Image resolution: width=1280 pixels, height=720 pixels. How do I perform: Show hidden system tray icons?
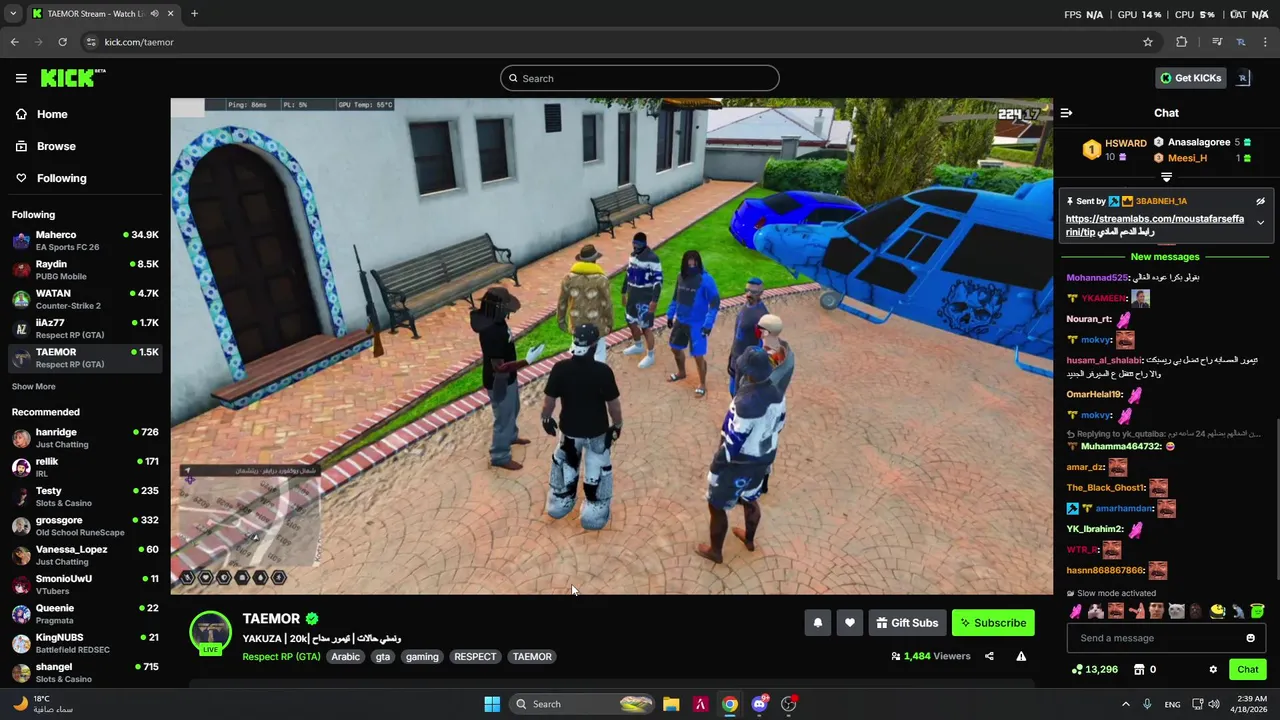coord(1125,704)
